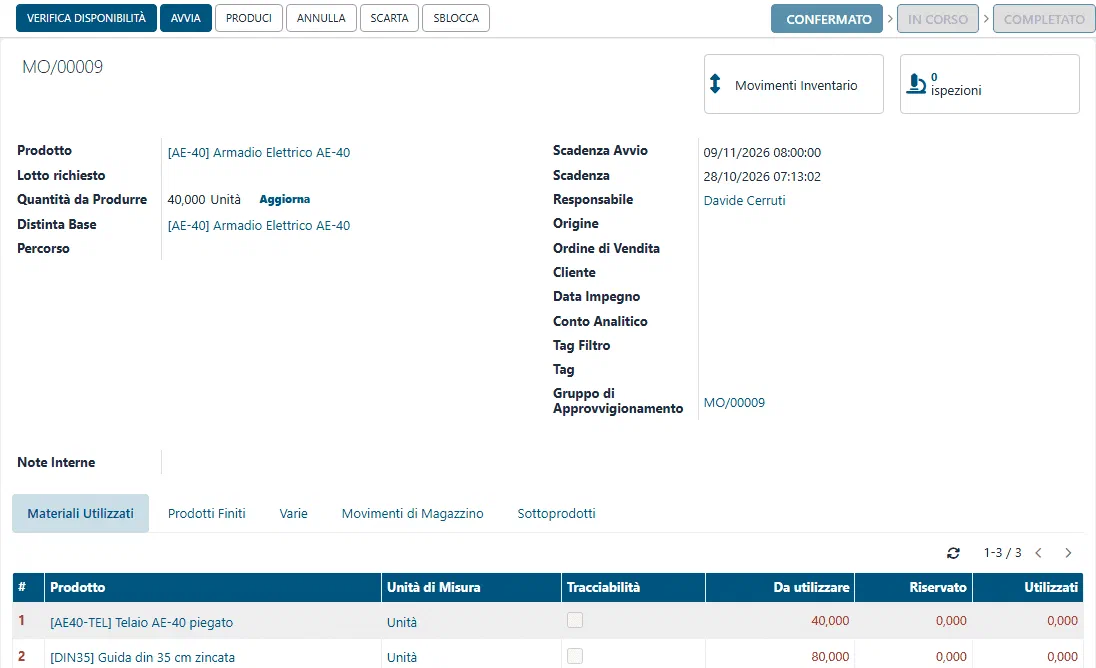Cancel the order with the Annulla button
The height and width of the screenshot is (668, 1096).
[x=321, y=18]
